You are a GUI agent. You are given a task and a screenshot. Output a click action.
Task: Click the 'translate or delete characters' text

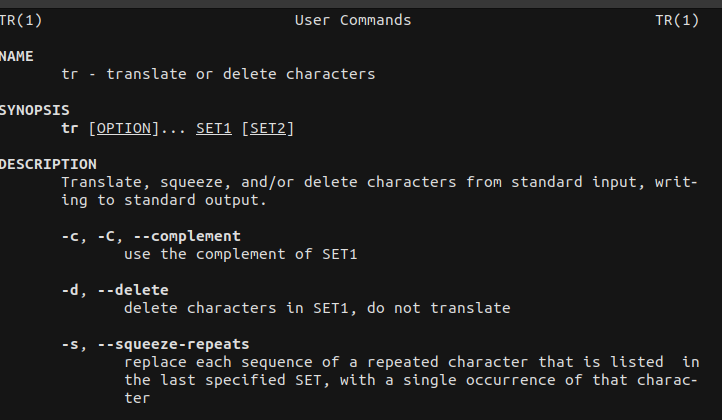(241, 74)
